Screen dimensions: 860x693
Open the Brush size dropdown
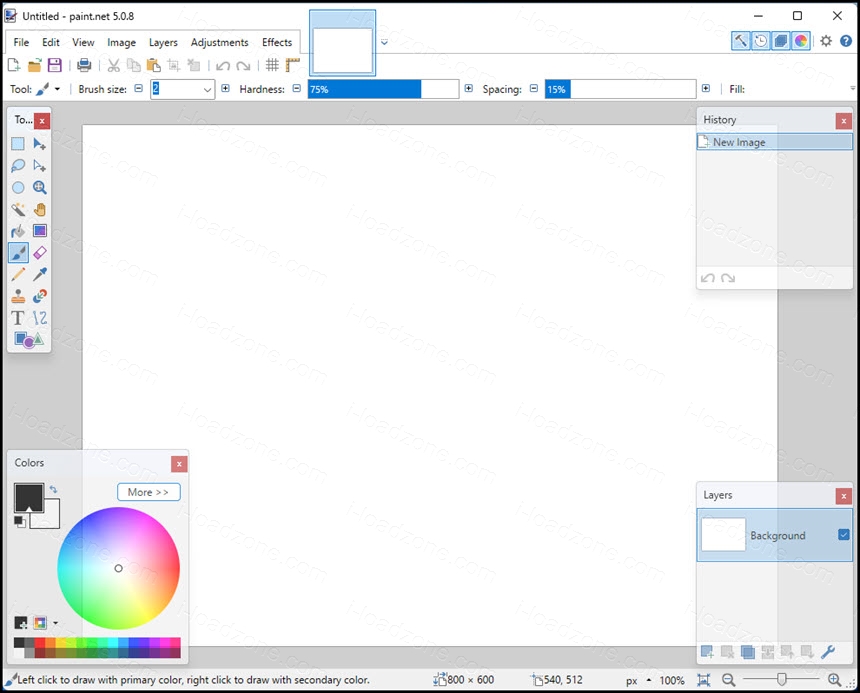click(207, 89)
